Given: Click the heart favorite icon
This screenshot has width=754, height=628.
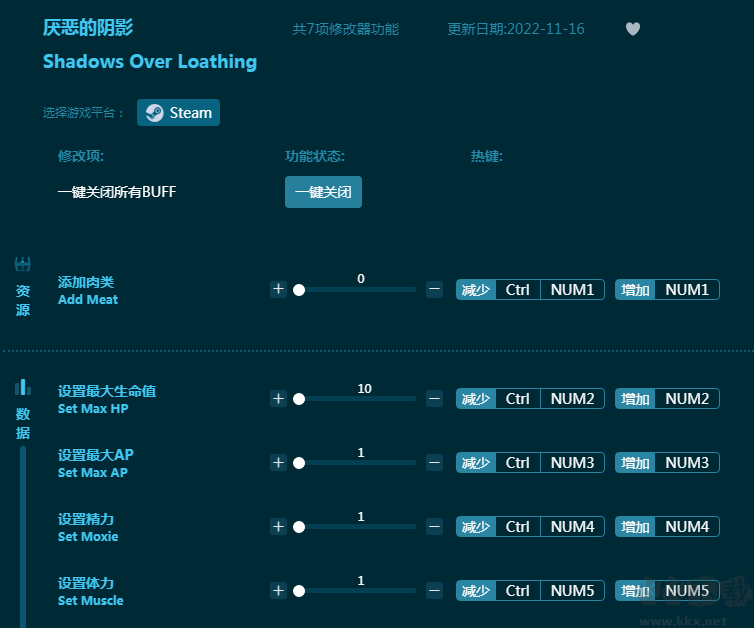Looking at the screenshot, I should pyautogui.click(x=632, y=29).
